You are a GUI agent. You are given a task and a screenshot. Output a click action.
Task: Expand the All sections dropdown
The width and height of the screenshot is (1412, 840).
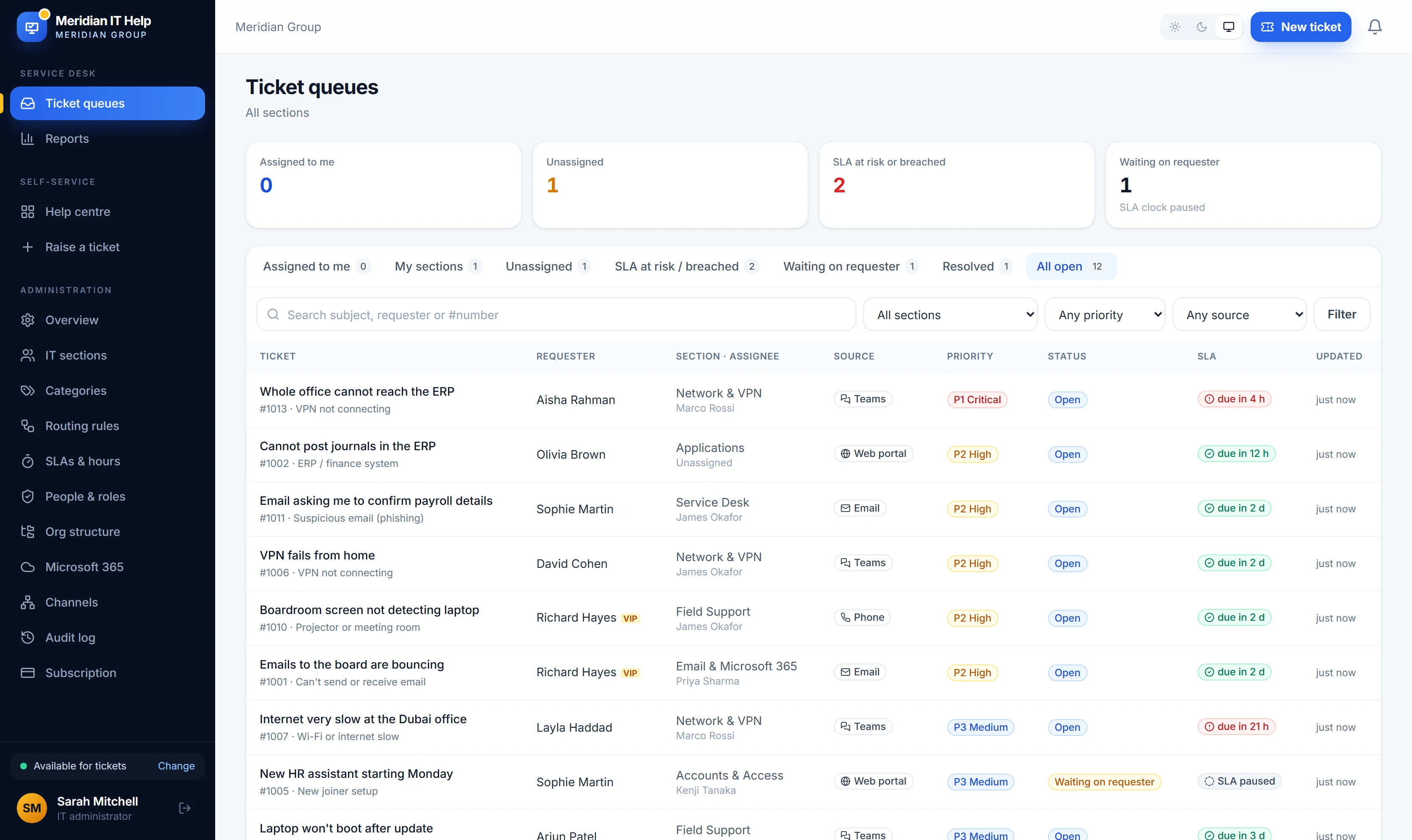[x=950, y=315]
